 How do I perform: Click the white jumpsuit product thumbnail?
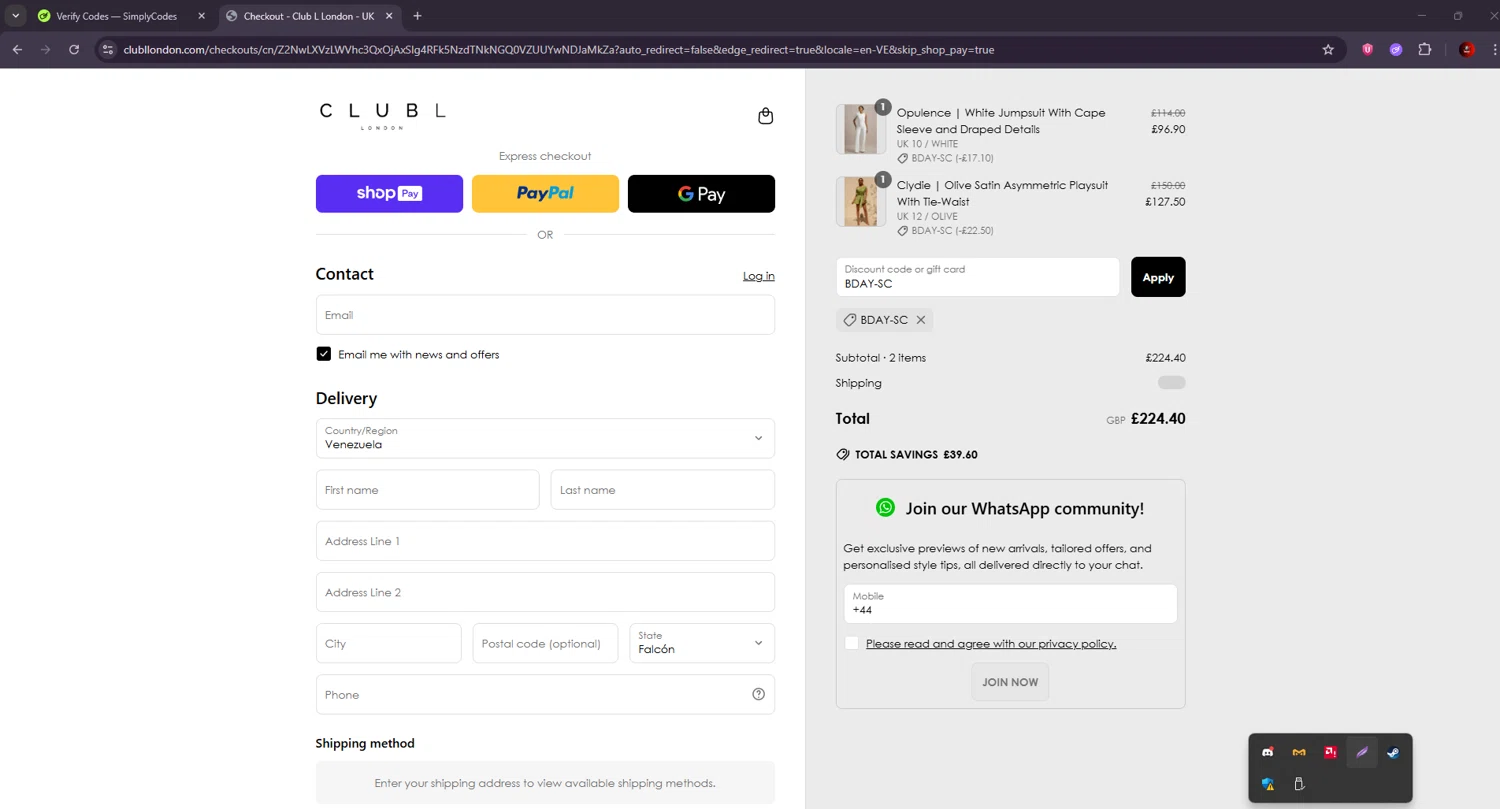point(860,129)
